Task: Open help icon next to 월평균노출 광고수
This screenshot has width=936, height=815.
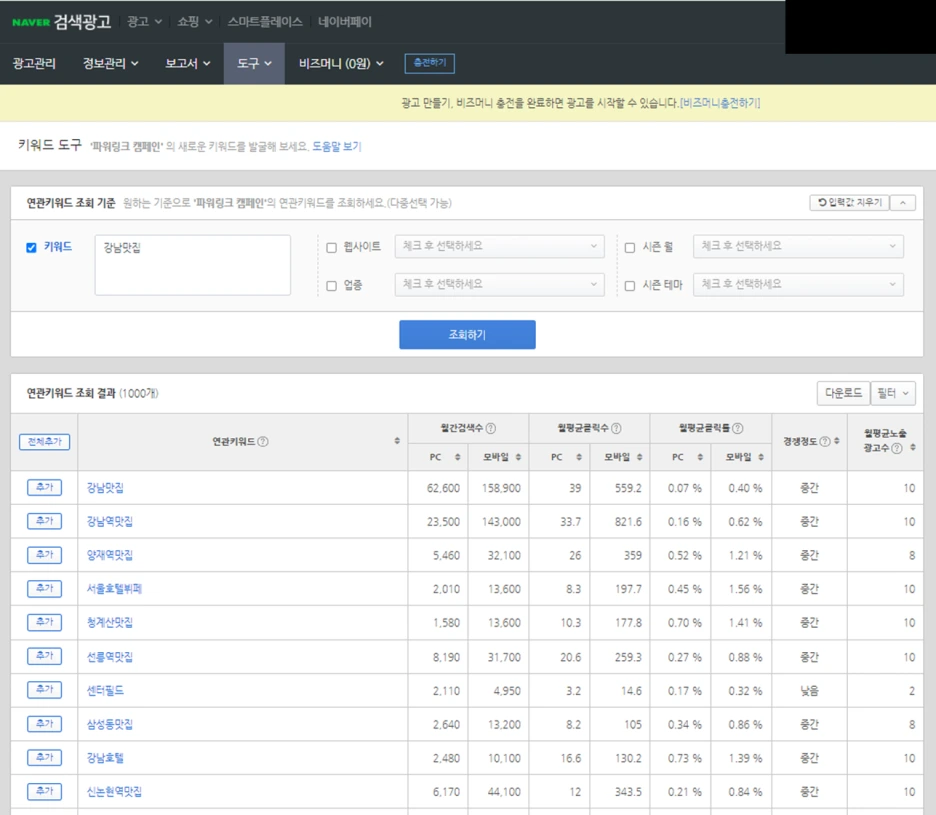Action: [897, 448]
